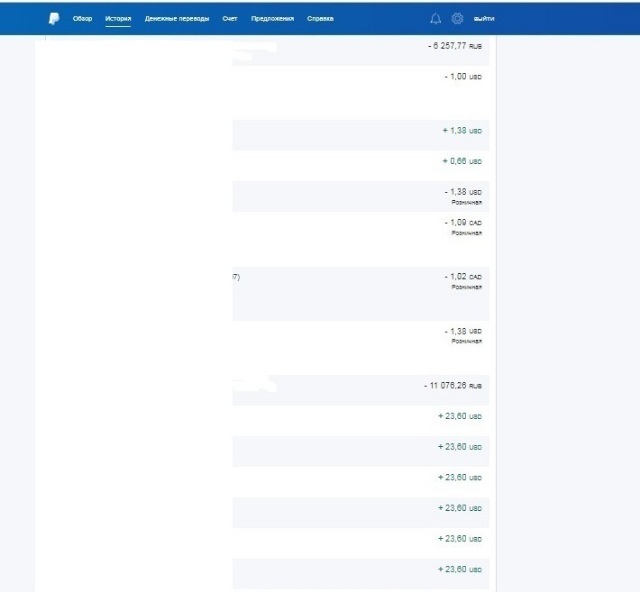640x592 pixels.
Task: Open the -6 257,77 RUB transaction
Action: [x=457, y=46]
